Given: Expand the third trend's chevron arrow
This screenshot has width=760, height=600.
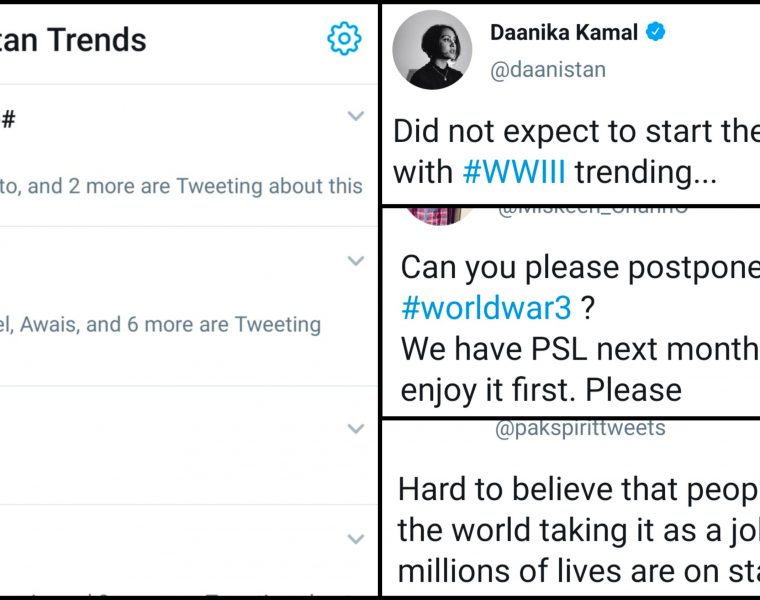Looking at the screenshot, I should pyautogui.click(x=356, y=429).
